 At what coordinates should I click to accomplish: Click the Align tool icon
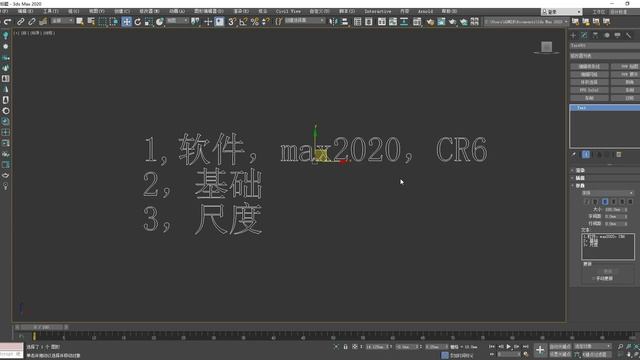point(345,22)
